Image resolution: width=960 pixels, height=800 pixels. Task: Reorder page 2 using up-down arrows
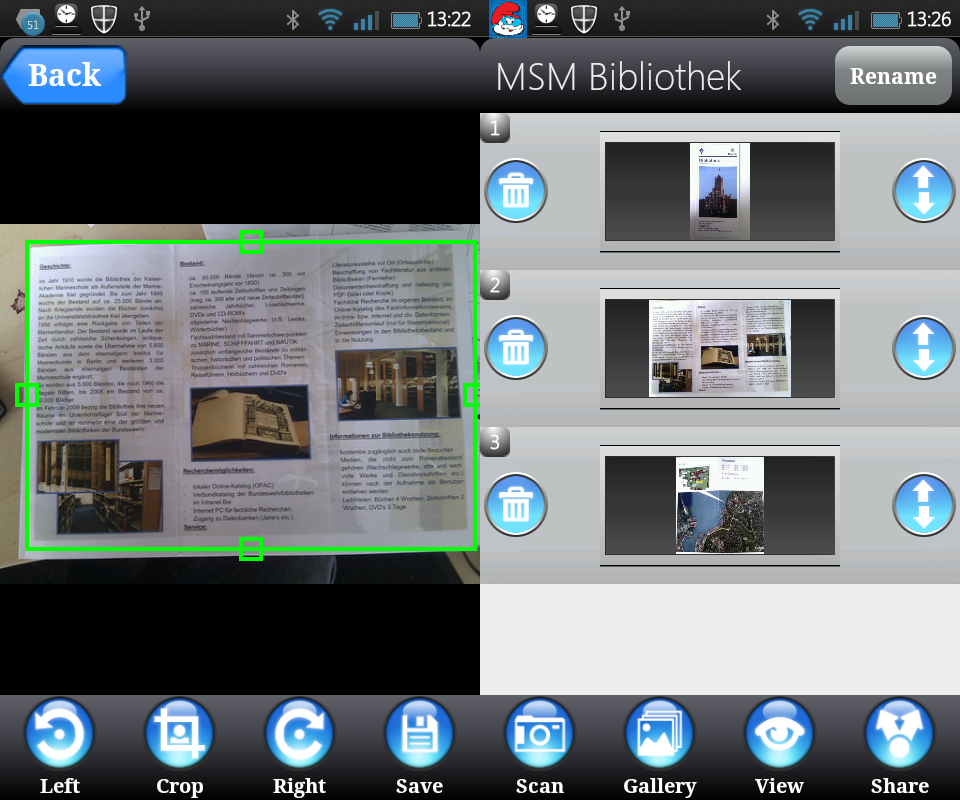(924, 348)
